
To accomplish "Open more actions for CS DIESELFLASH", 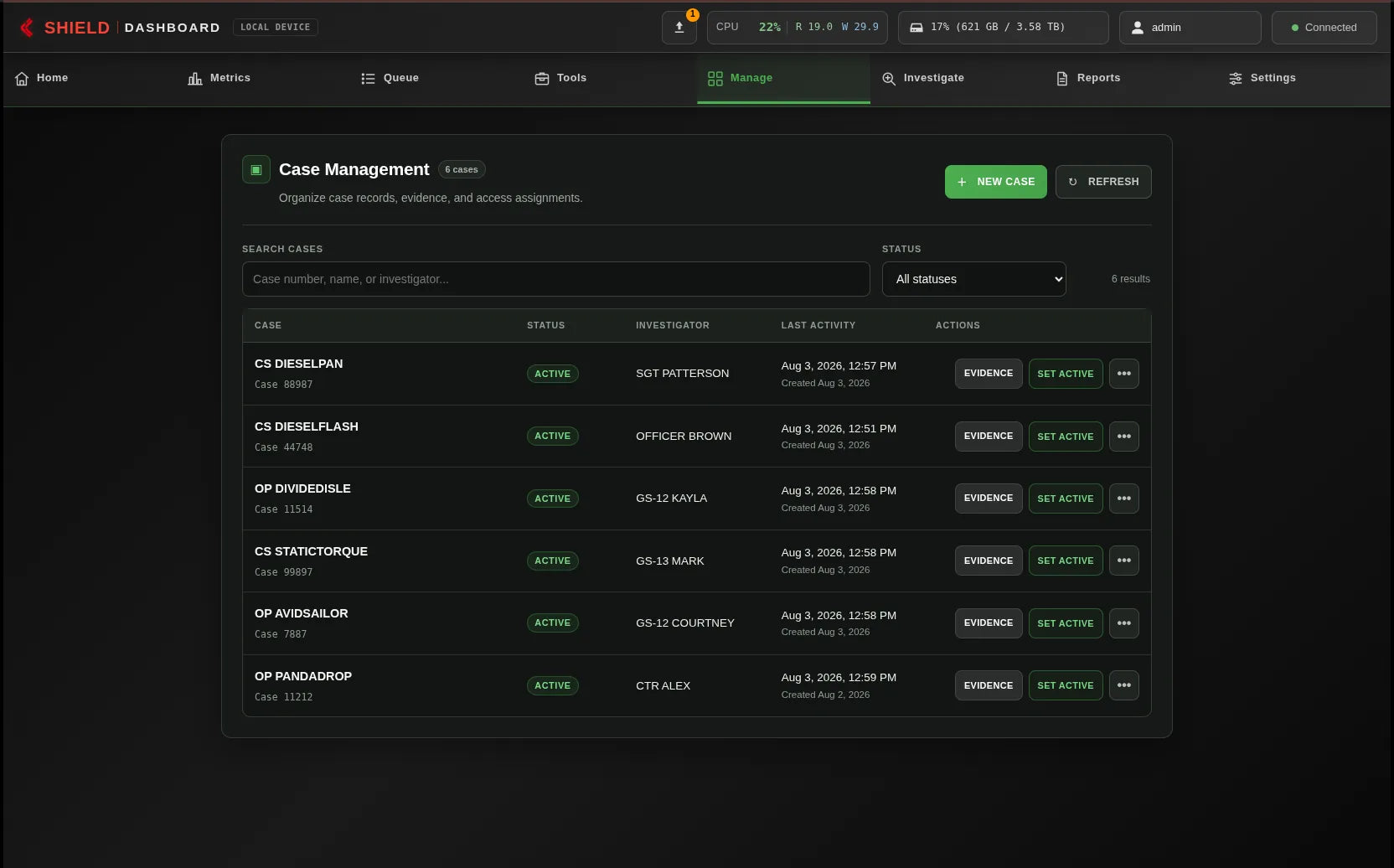I will [x=1124, y=437].
